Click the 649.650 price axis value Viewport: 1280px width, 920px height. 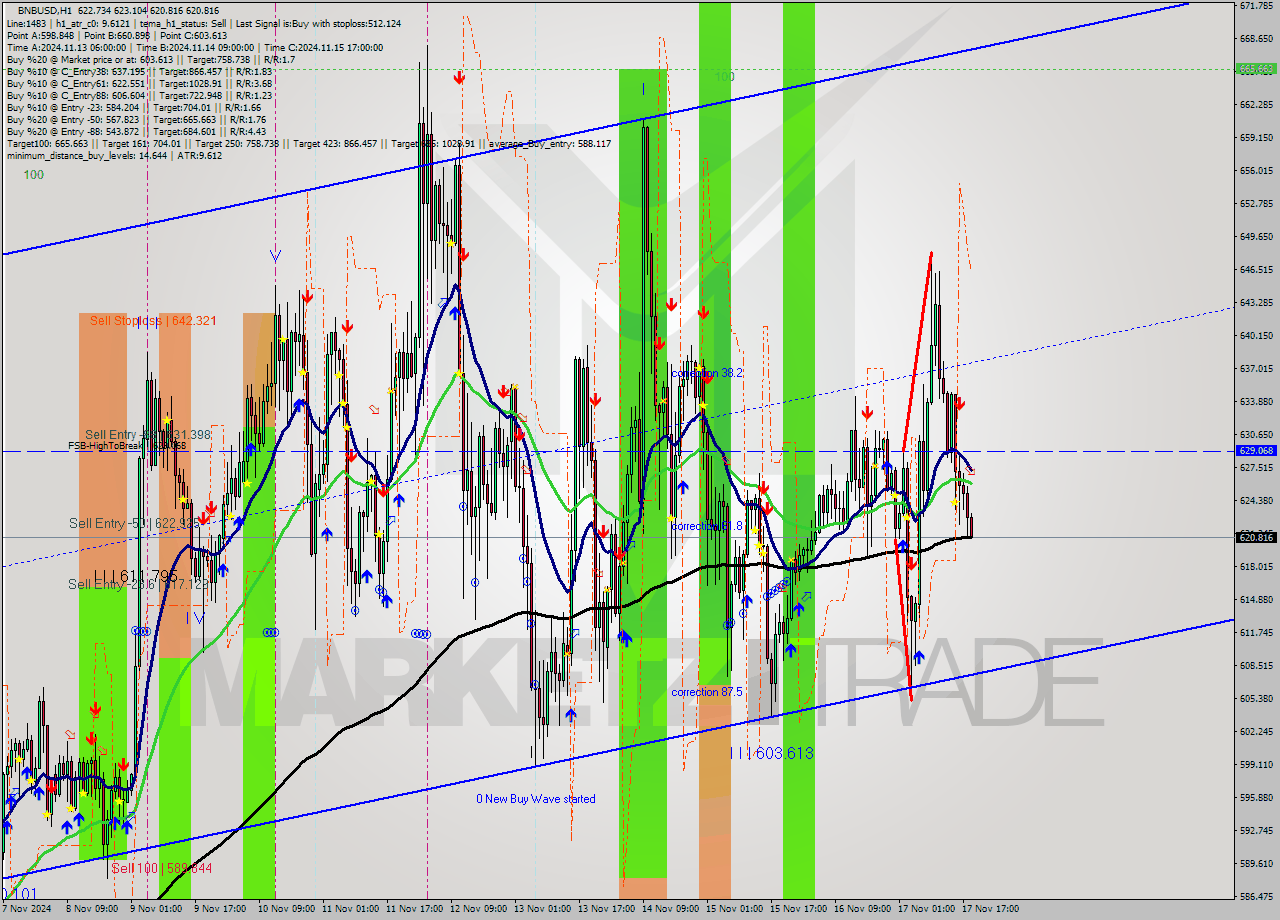[x=1256, y=236]
